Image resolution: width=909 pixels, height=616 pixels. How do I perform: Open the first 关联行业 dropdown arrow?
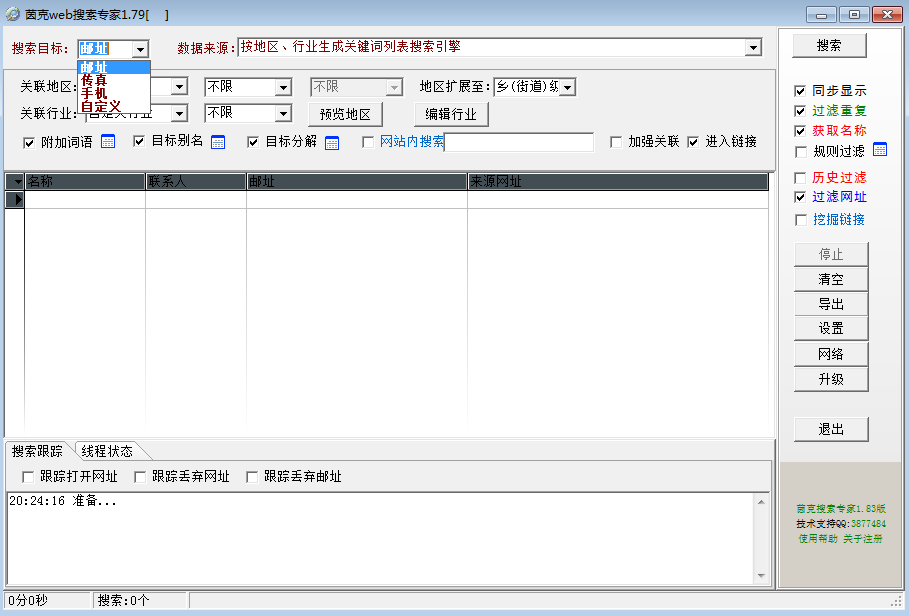pos(179,114)
